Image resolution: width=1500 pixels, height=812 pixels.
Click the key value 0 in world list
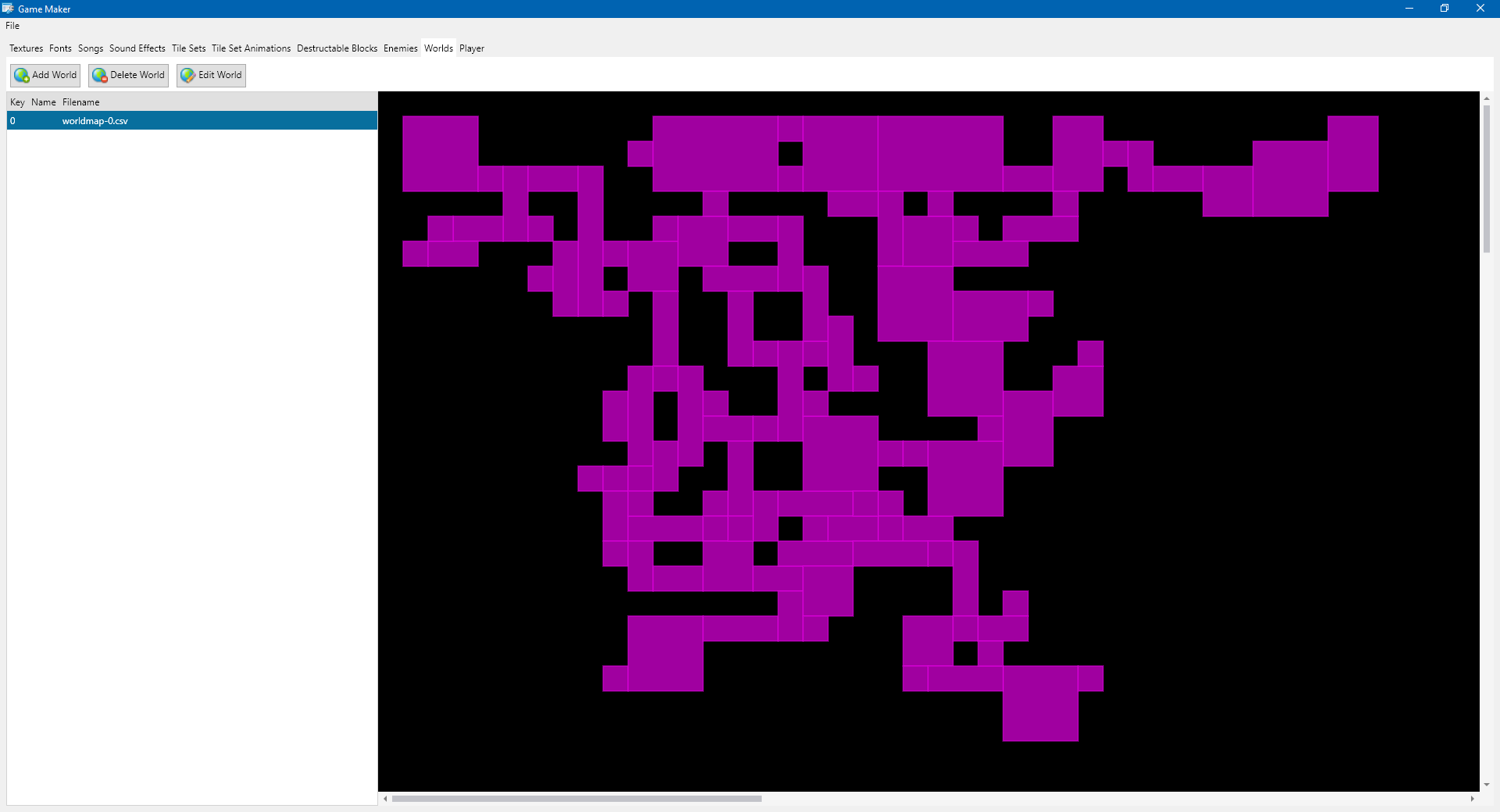coord(12,121)
